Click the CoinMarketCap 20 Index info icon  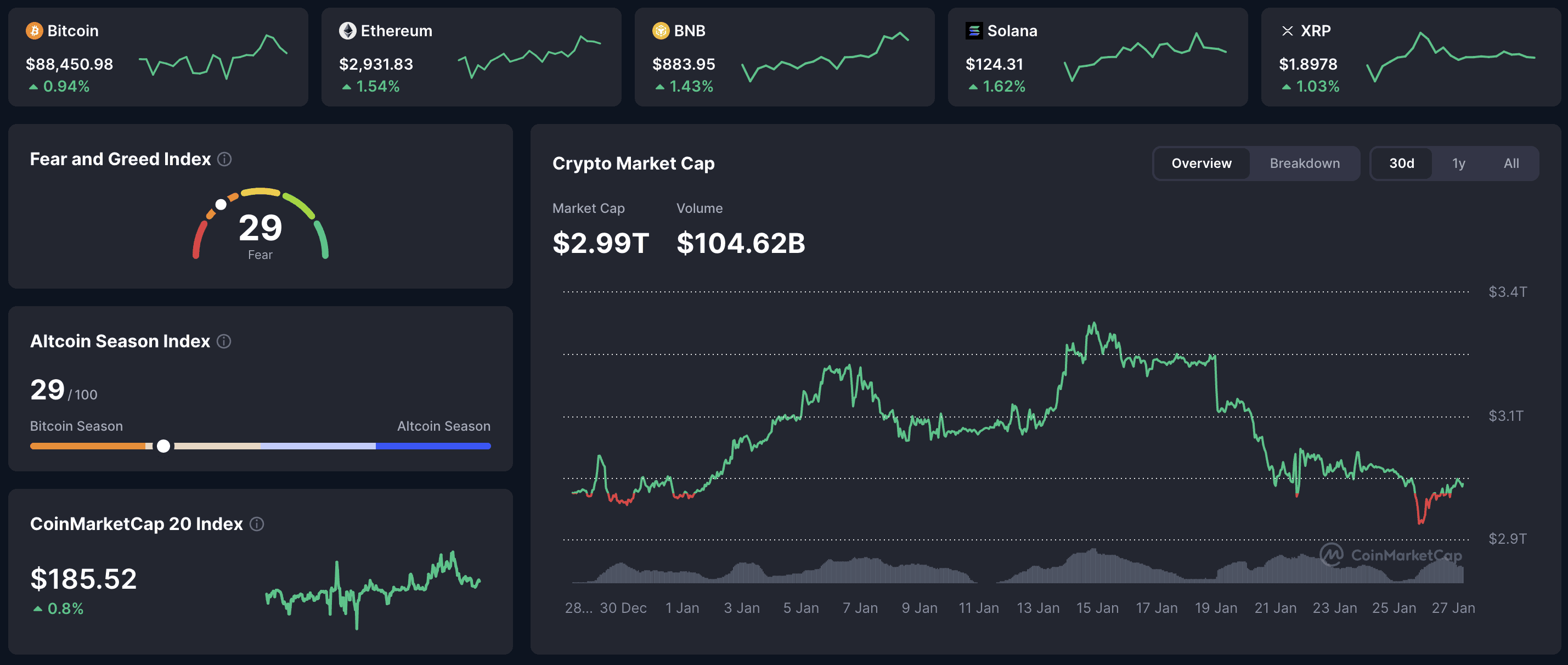click(x=256, y=524)
